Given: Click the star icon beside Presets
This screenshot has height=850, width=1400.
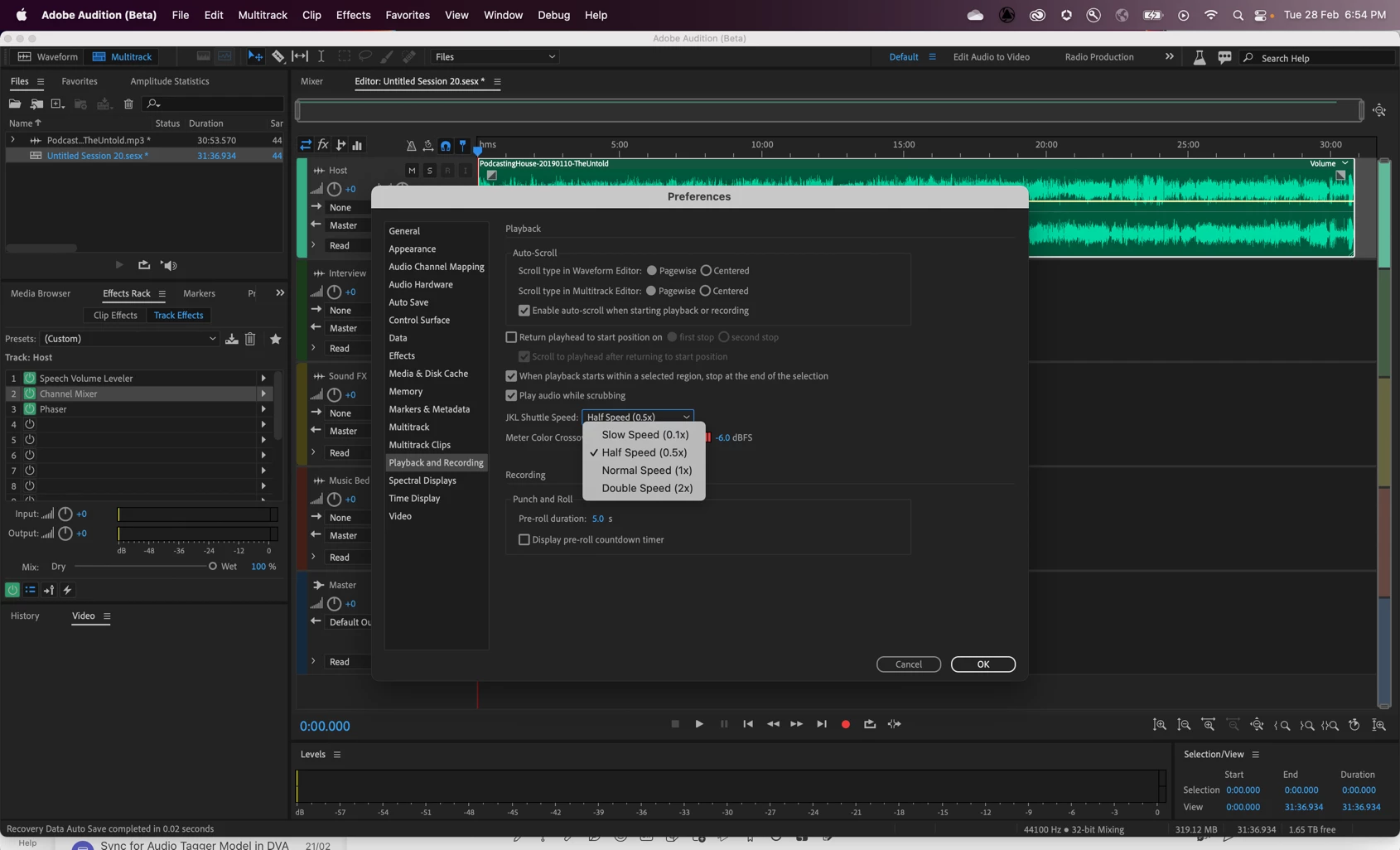Looking at the screenshot, I should [x=276, y=339].
